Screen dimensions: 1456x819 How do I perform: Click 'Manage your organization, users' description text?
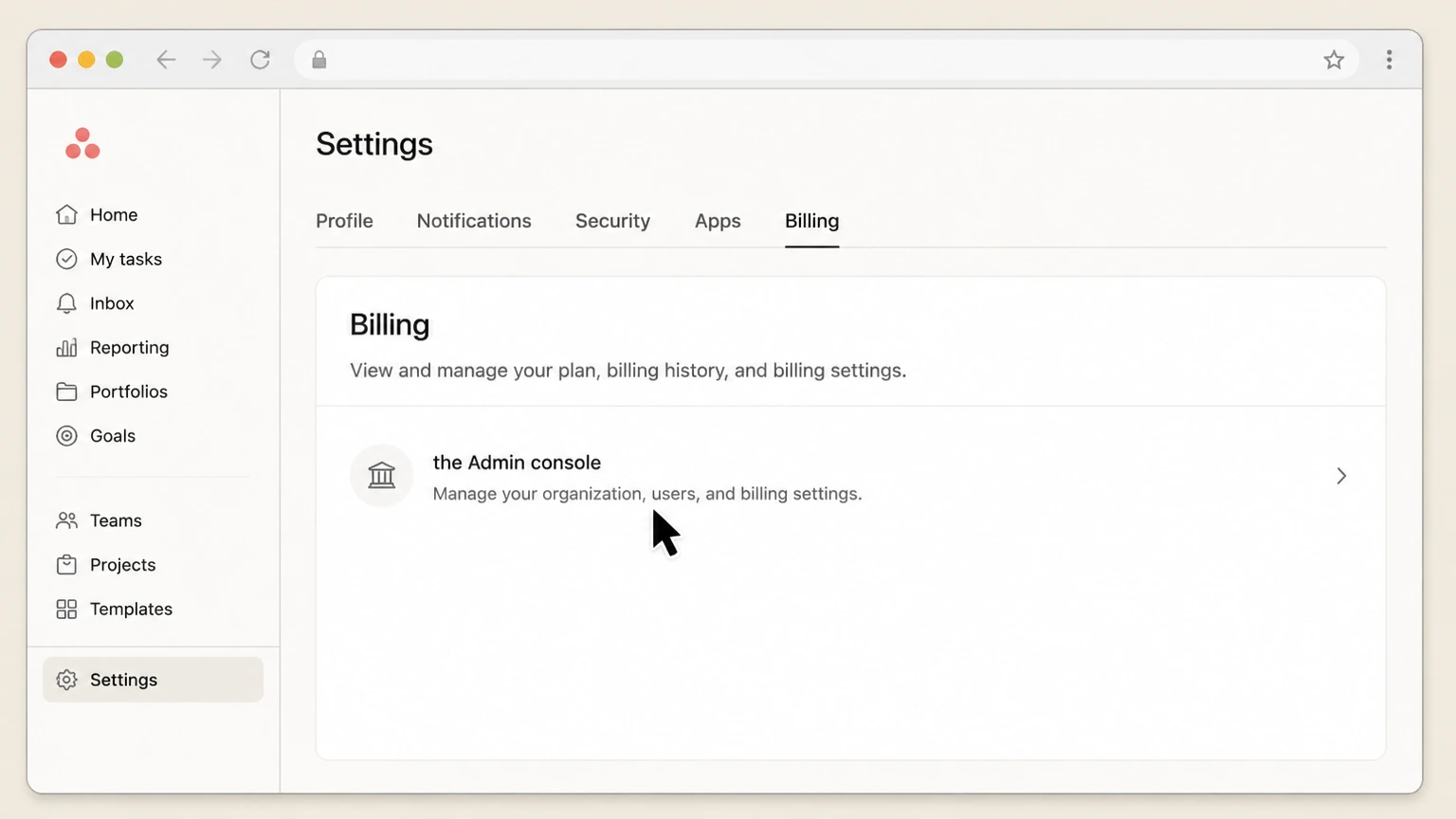(x=647, y=494)
